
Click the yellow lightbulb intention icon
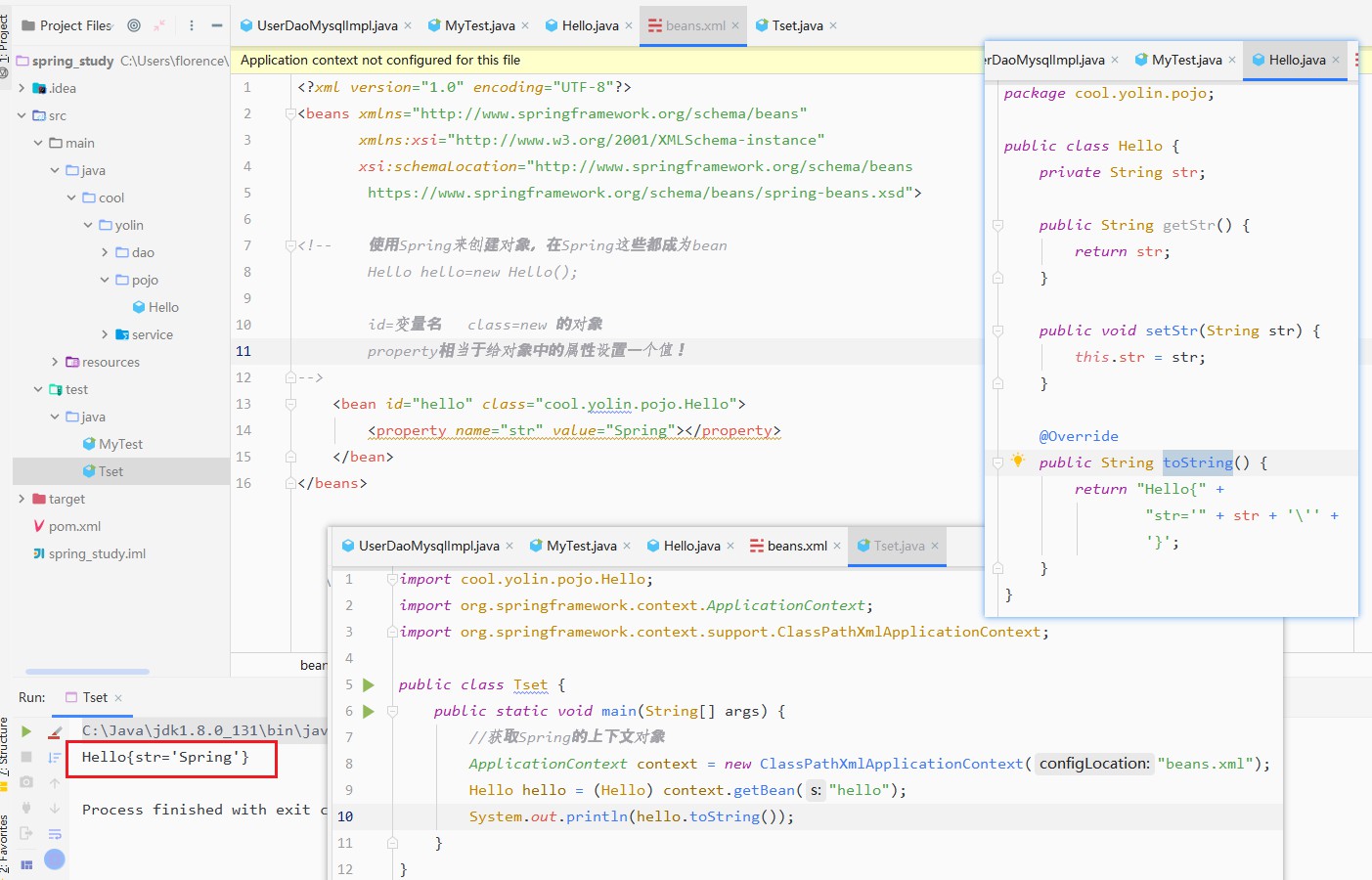pyautogui.click(x=1018, y=461)
